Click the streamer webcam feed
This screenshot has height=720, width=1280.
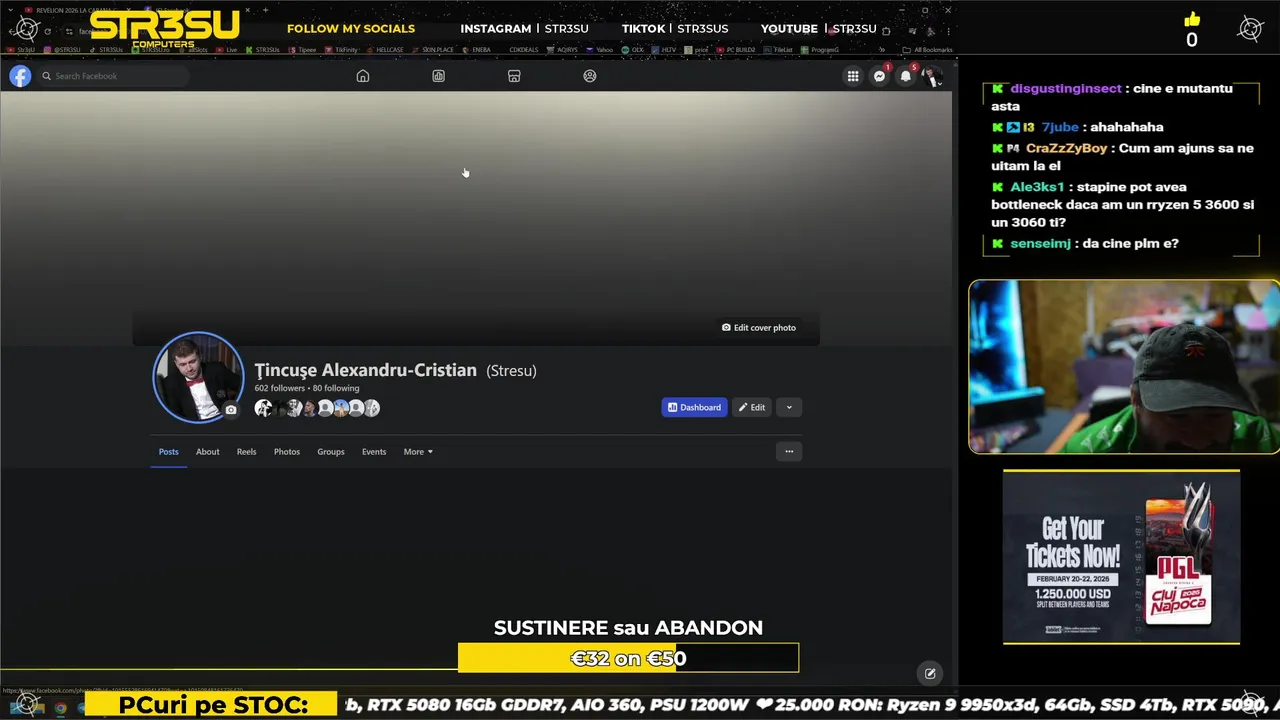coord(1124,367)
